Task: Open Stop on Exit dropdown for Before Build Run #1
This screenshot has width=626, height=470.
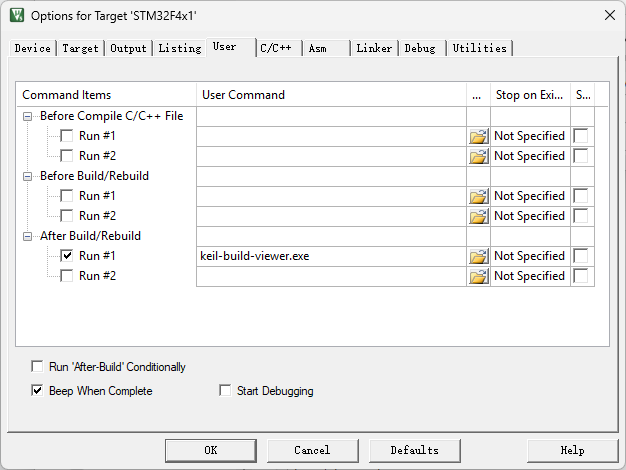Action: click(x=530, y=196)
